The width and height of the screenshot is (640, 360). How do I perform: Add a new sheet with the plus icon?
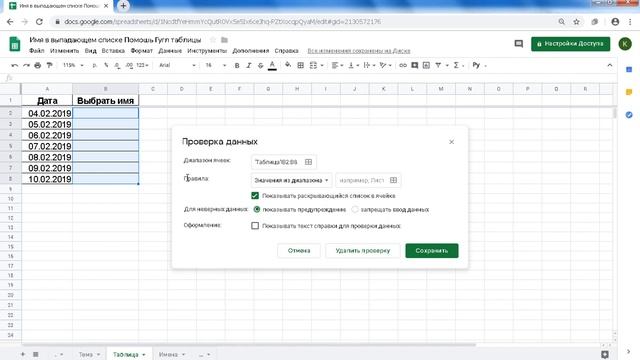click(x=23, y=354)
